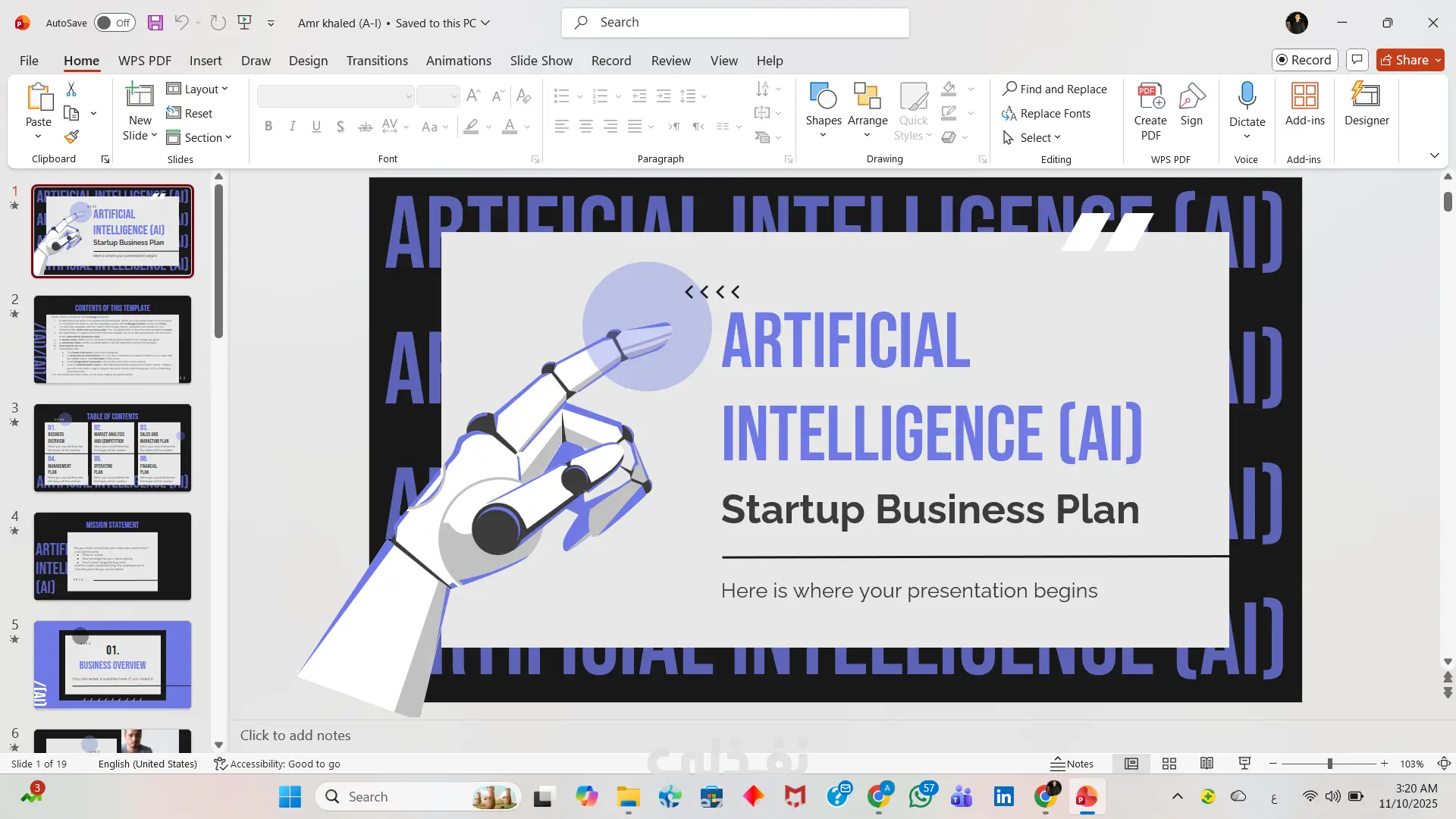Click the zoom slider handle
Viewport: 1456px width, 819px height.
click(x=1329, y=764)
